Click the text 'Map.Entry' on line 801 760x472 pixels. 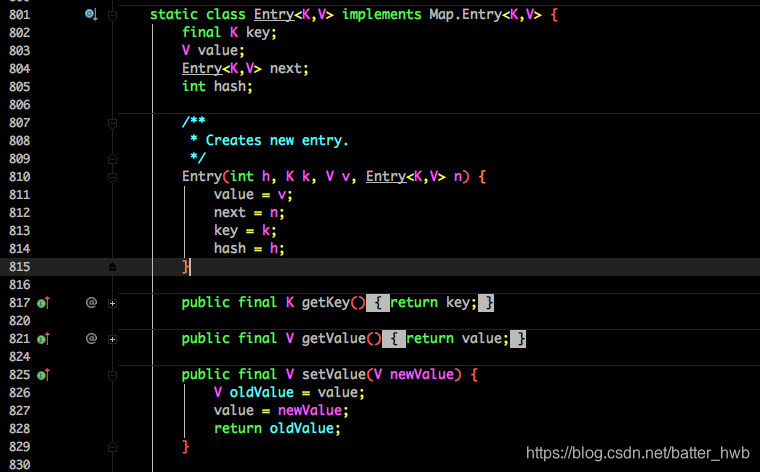point(465,15)
